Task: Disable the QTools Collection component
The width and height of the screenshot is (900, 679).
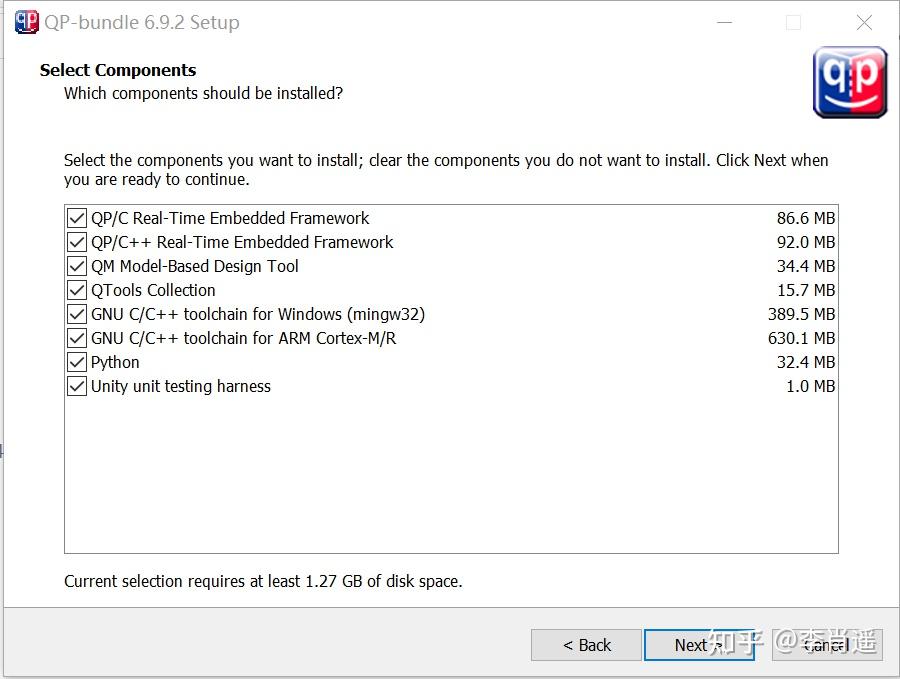Action: pyautogui.click(x=77, y=290)
